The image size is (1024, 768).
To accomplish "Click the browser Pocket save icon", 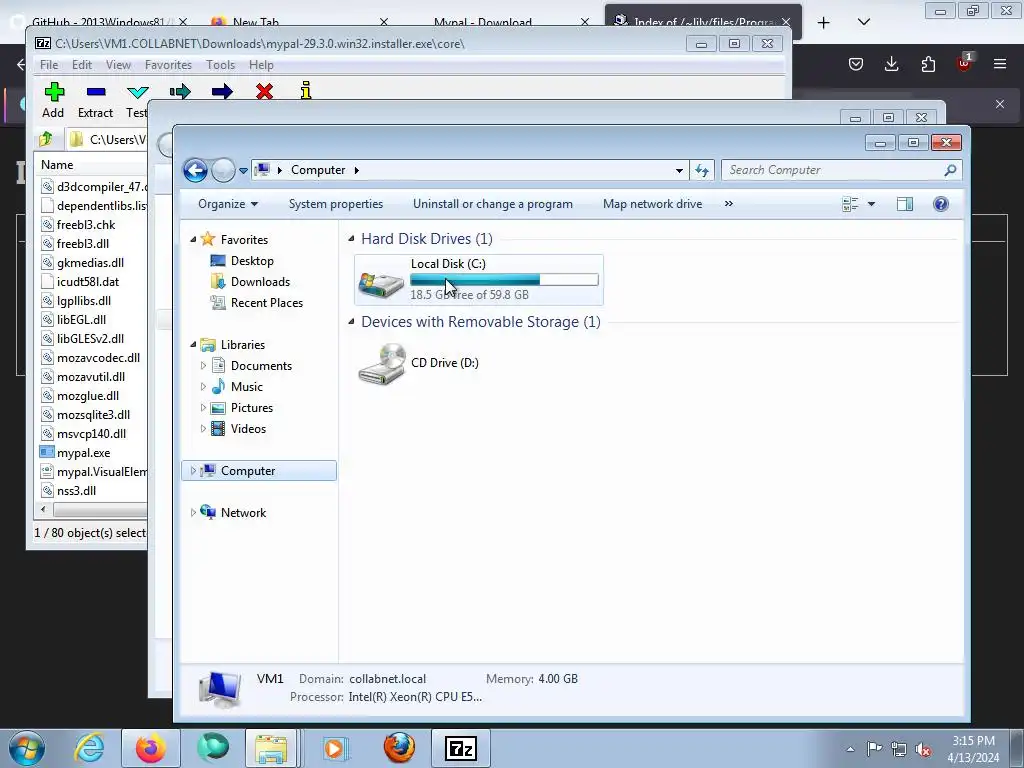I will pyautogui.click(x=856, y=64).
